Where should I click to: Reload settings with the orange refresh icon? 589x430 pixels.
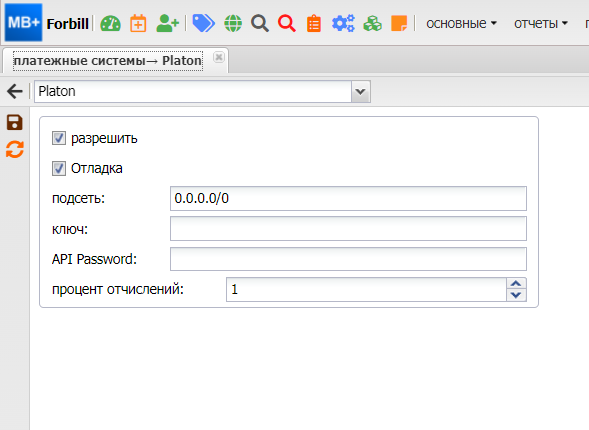click(15, 149)
